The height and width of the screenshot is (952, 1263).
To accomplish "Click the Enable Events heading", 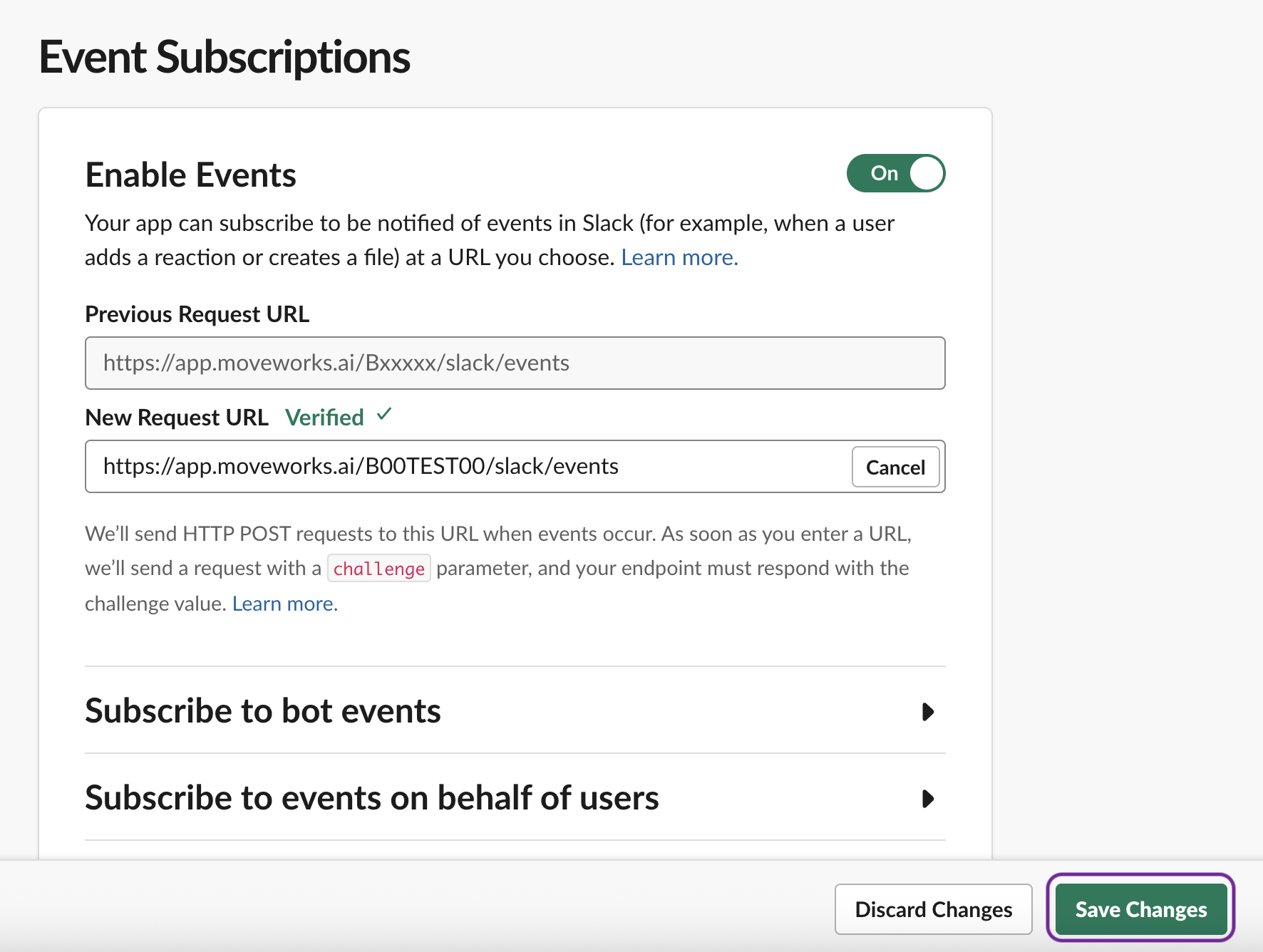I will tap(190, 175).
